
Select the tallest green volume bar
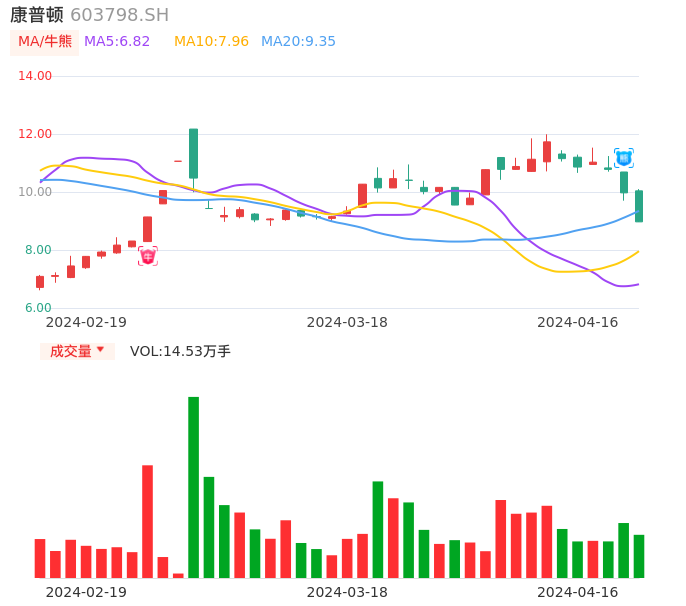193,487
